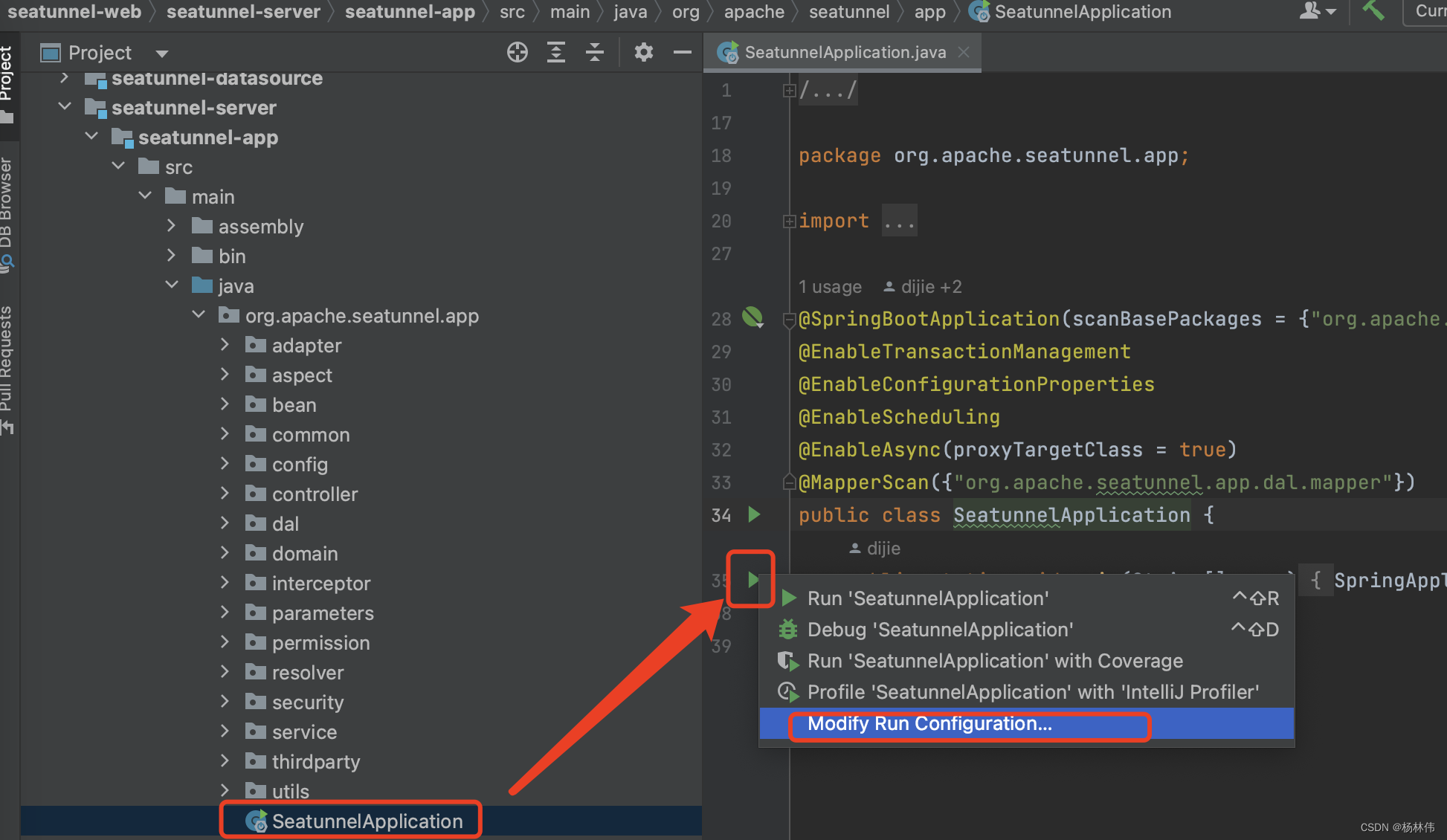
Task: Unfold the collapsed header comment on line 1
Action: pos(789,91)
